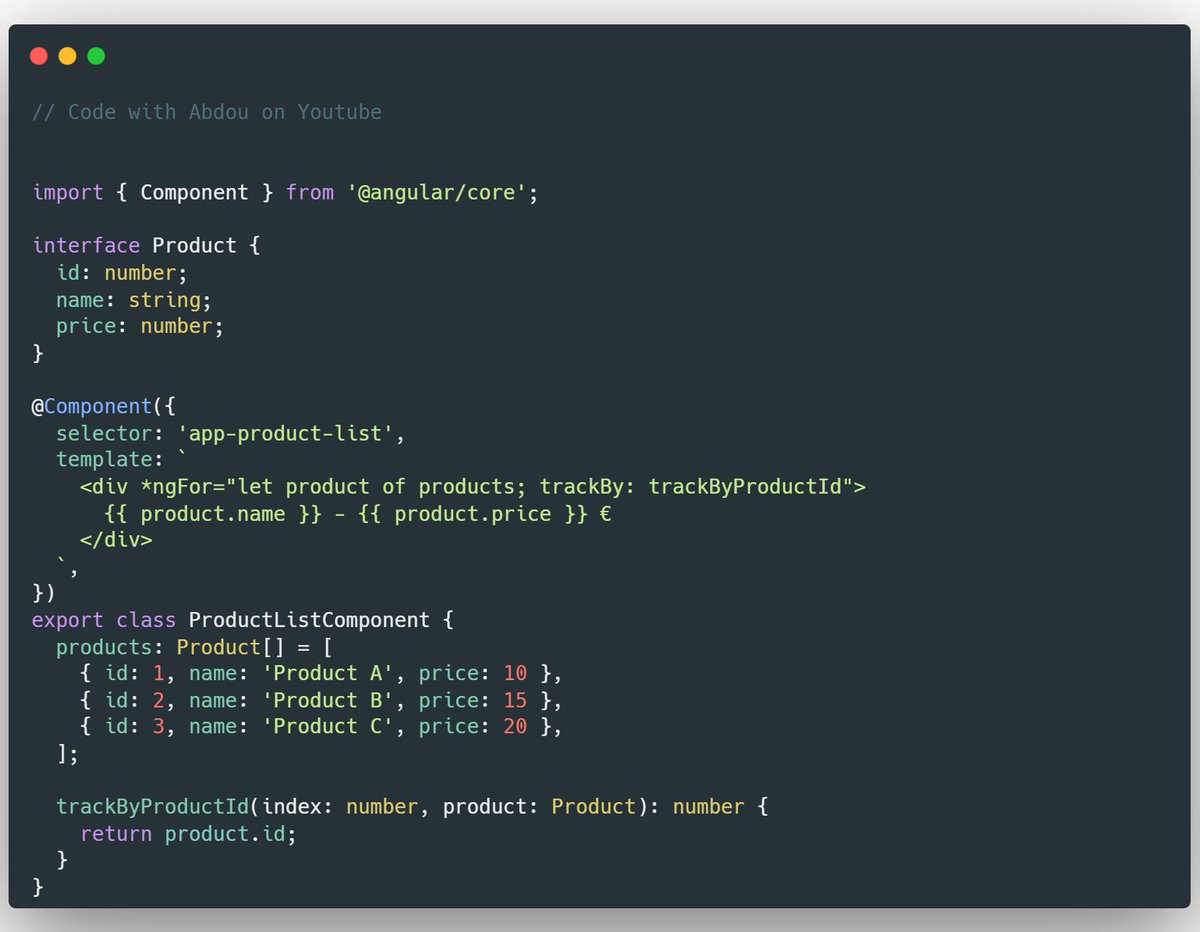
Task: Click the '@Component({' decorator
Action: 104,406
